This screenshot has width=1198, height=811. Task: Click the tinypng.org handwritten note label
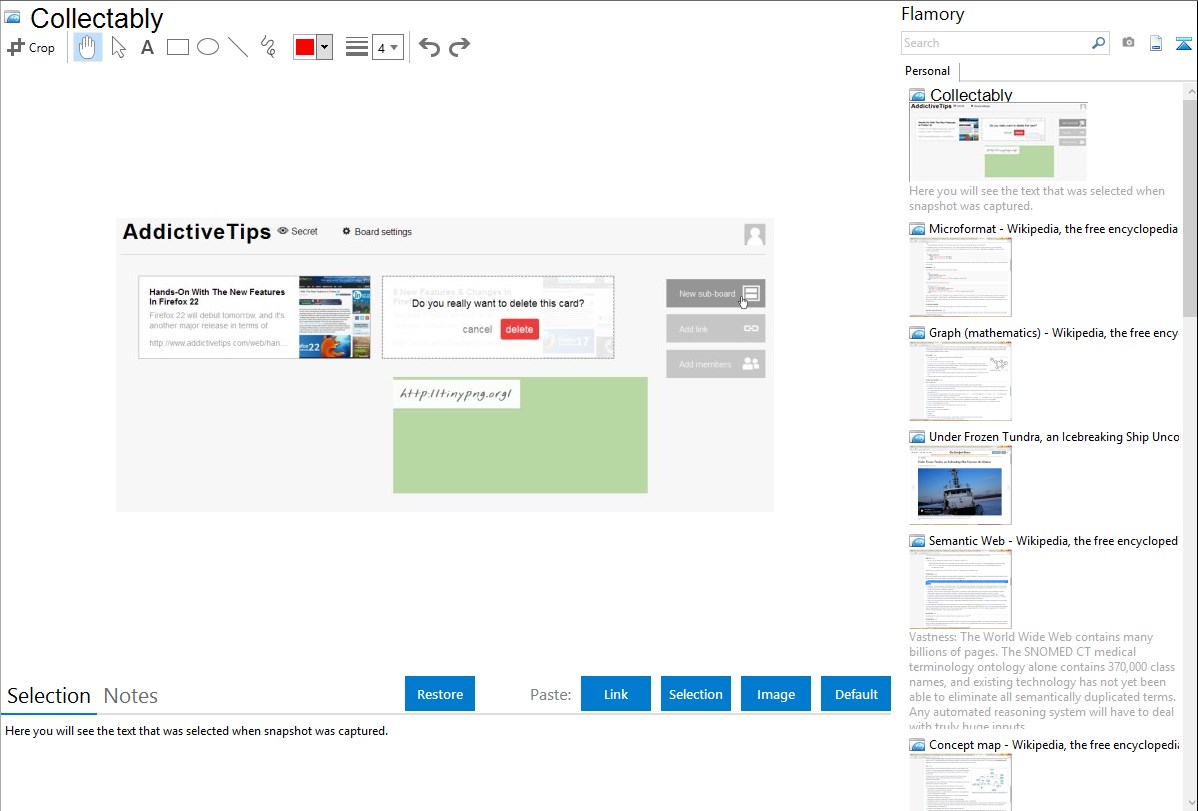456,394
